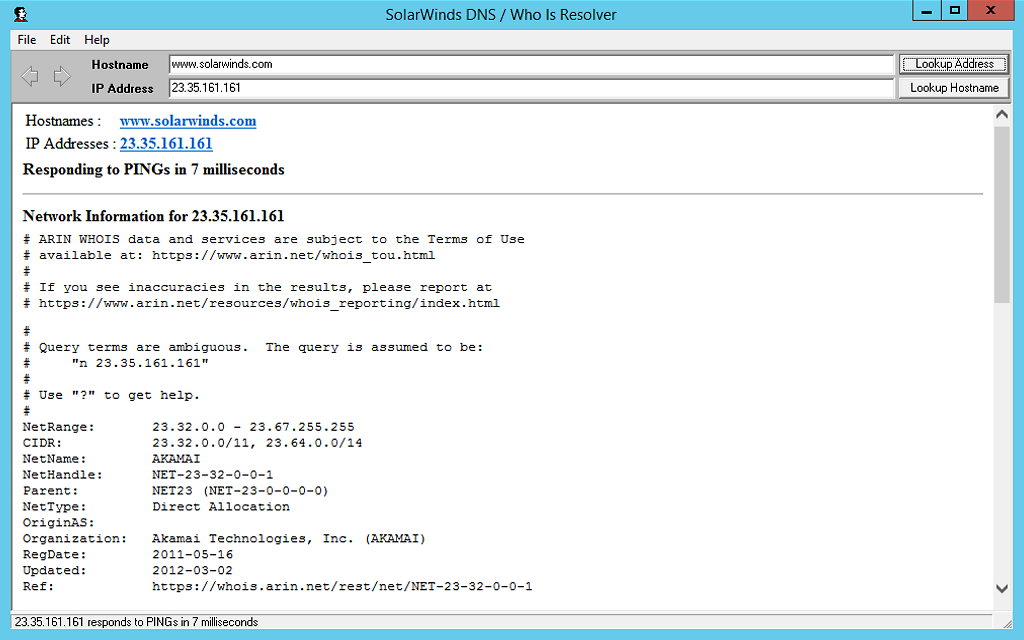This screenshot has height=640, width=1024.
Task: Click inside the IP Address input field
Action: [x=531, y=88]
